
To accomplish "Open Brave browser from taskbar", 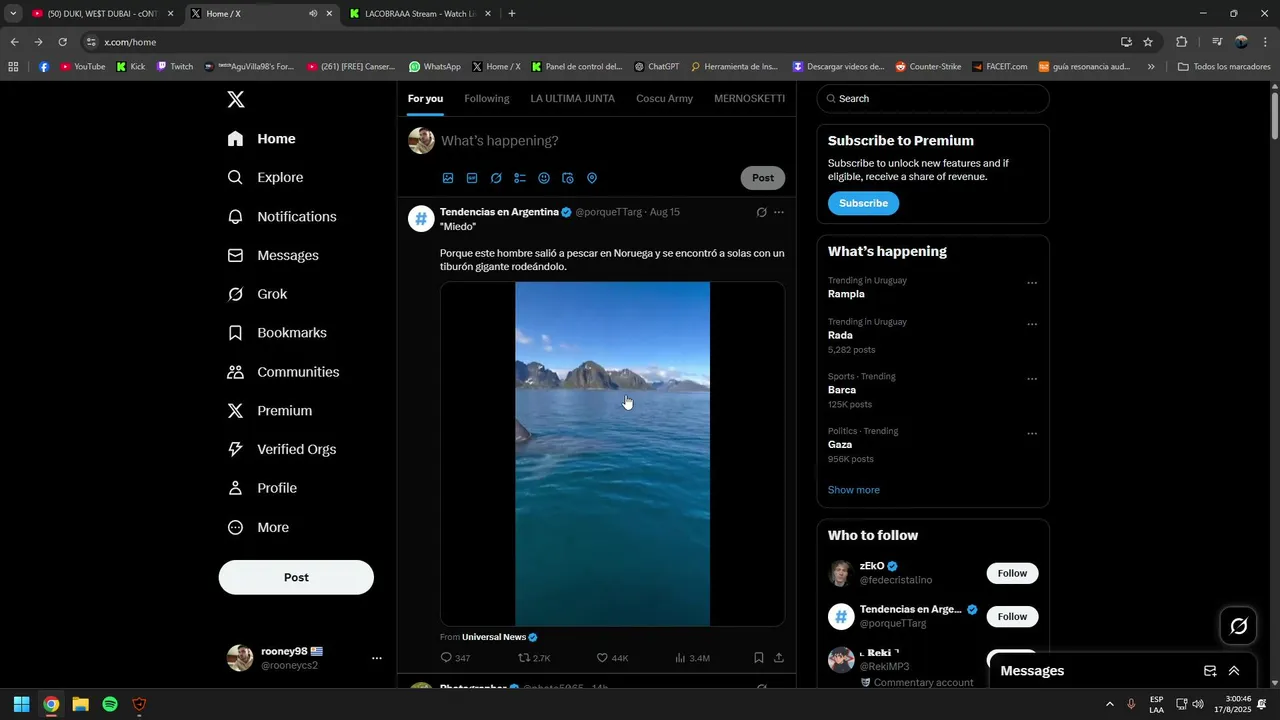I will point(139,704).
